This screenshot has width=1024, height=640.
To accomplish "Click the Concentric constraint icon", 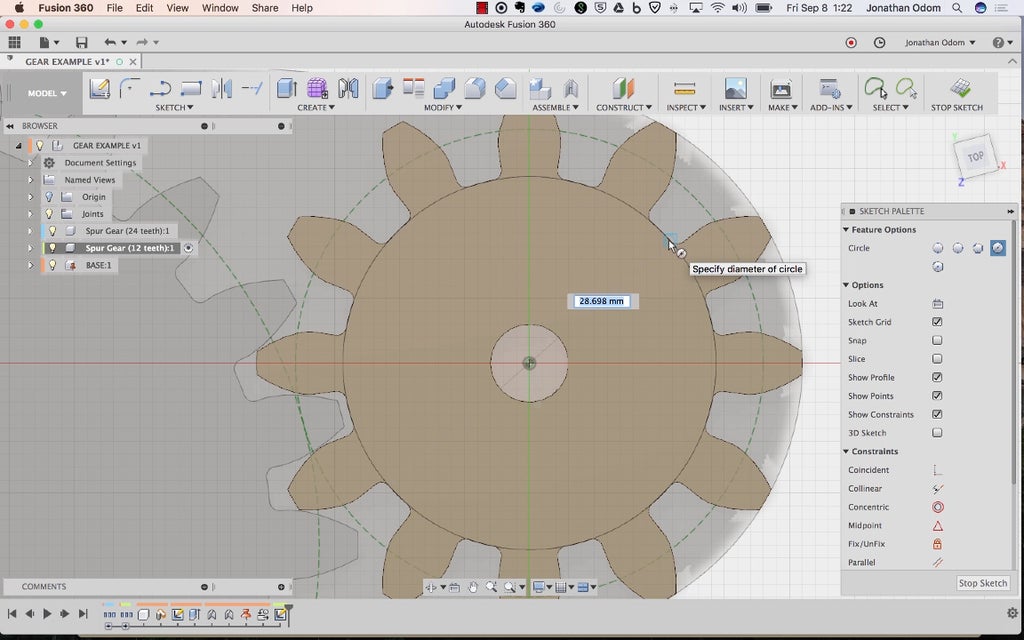I will (x=937, y=507).
